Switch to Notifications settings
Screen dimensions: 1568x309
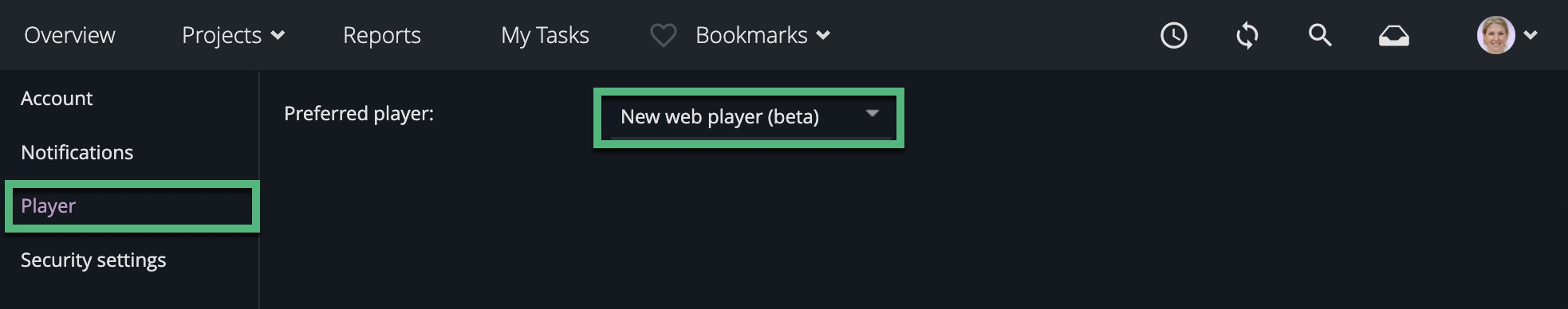[77, 152]
